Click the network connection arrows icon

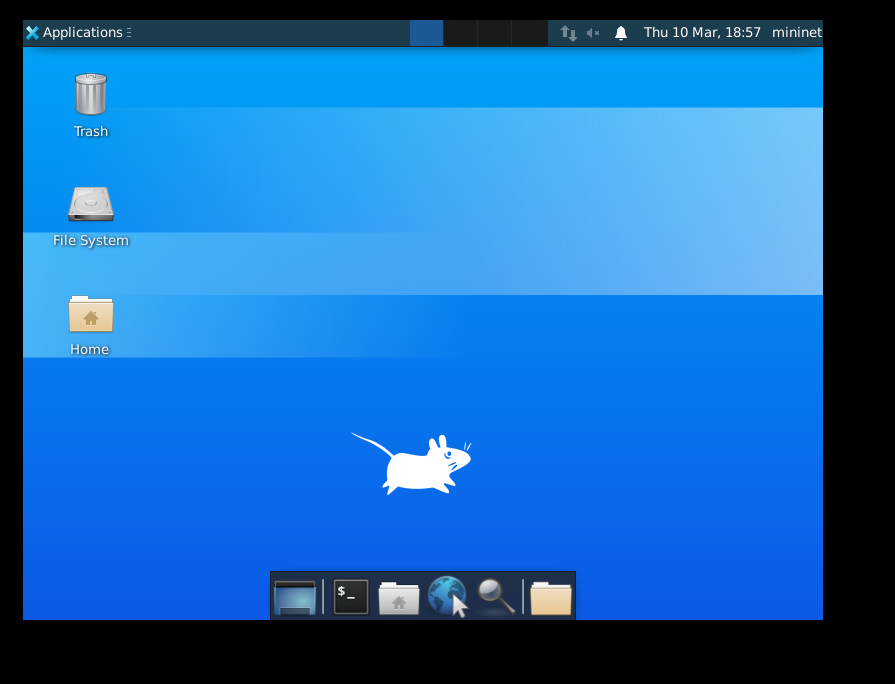click(x=568, y=33)
